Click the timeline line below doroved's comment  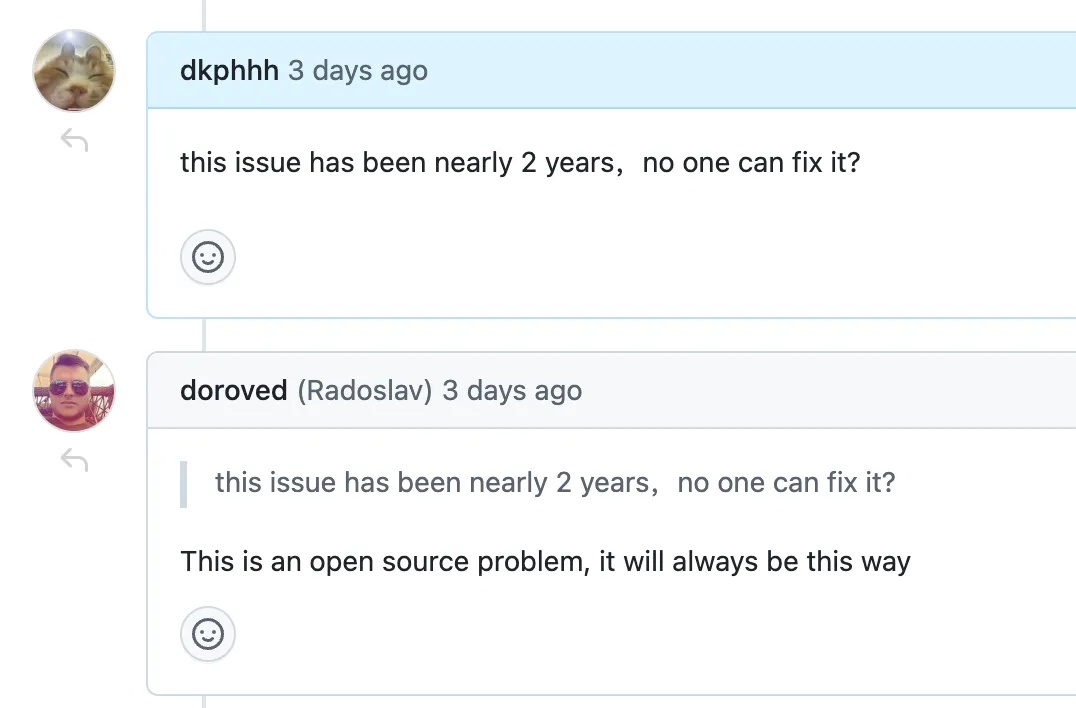[x=204, y=701]
